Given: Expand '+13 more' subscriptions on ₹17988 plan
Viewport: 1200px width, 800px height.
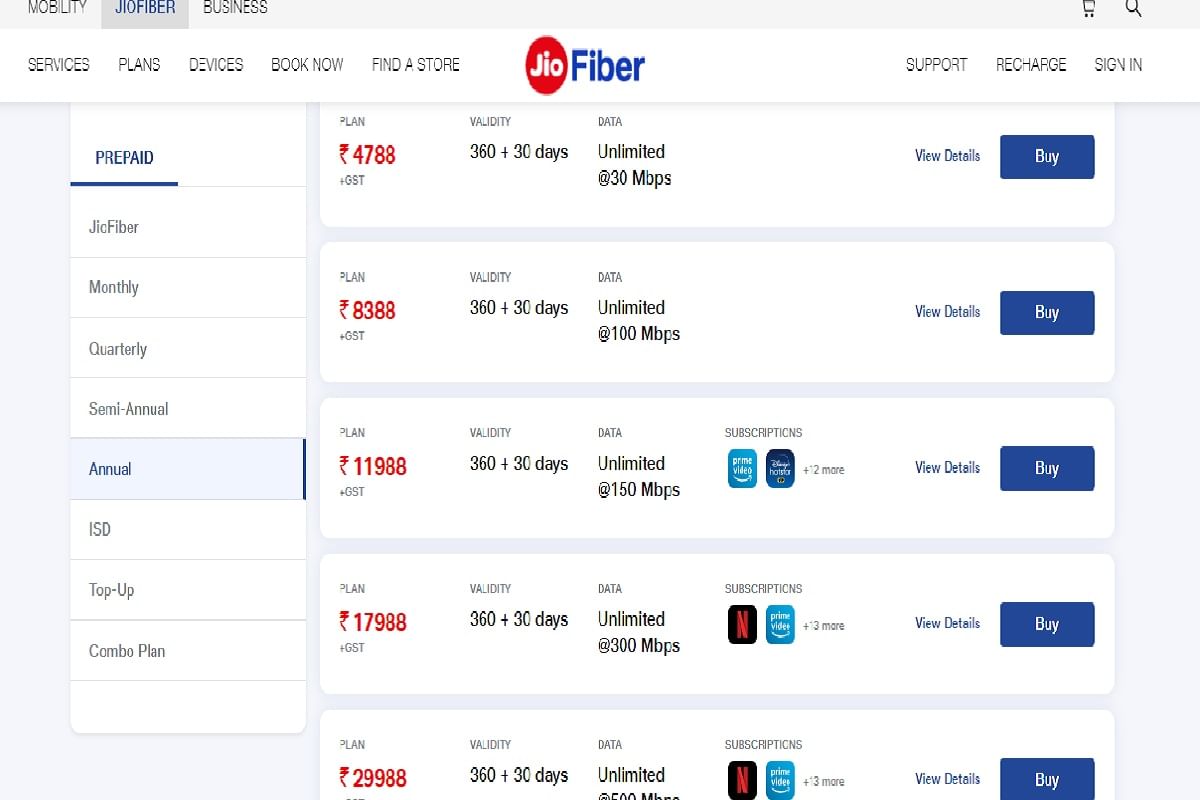Looking at the screenshot, I should [x=824, y=624].
